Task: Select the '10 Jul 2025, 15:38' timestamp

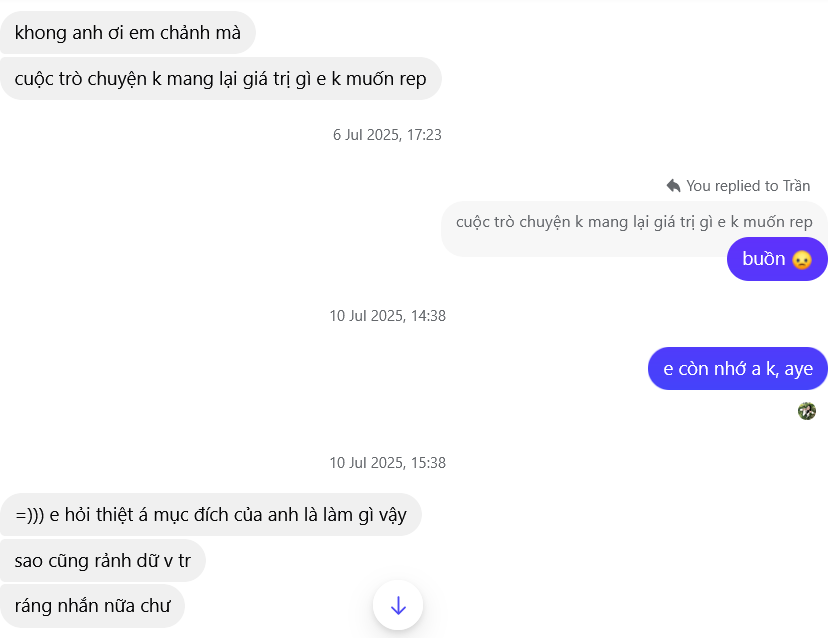Action: click(386, 462)
